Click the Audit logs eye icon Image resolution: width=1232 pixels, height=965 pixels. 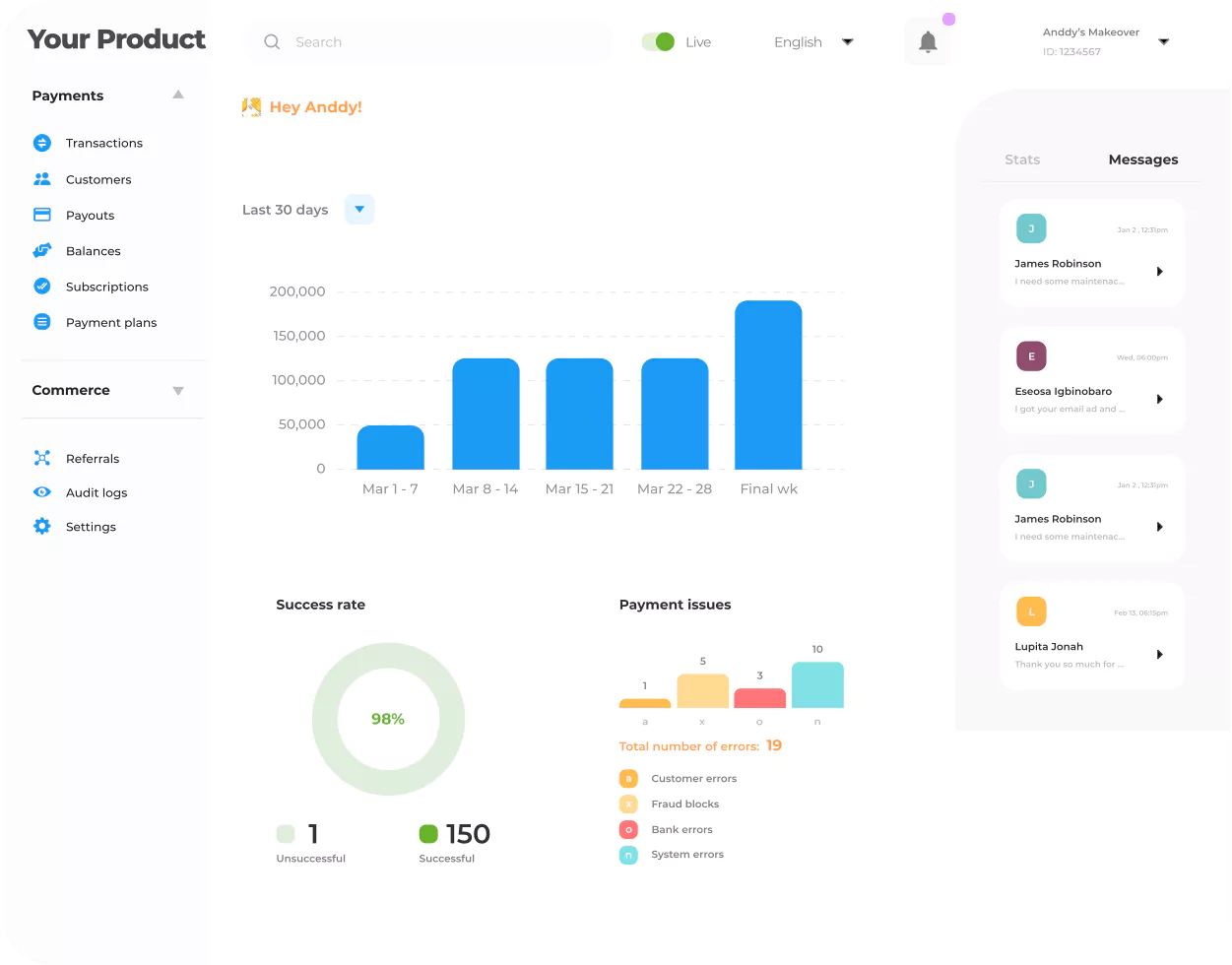coord(41,492)
